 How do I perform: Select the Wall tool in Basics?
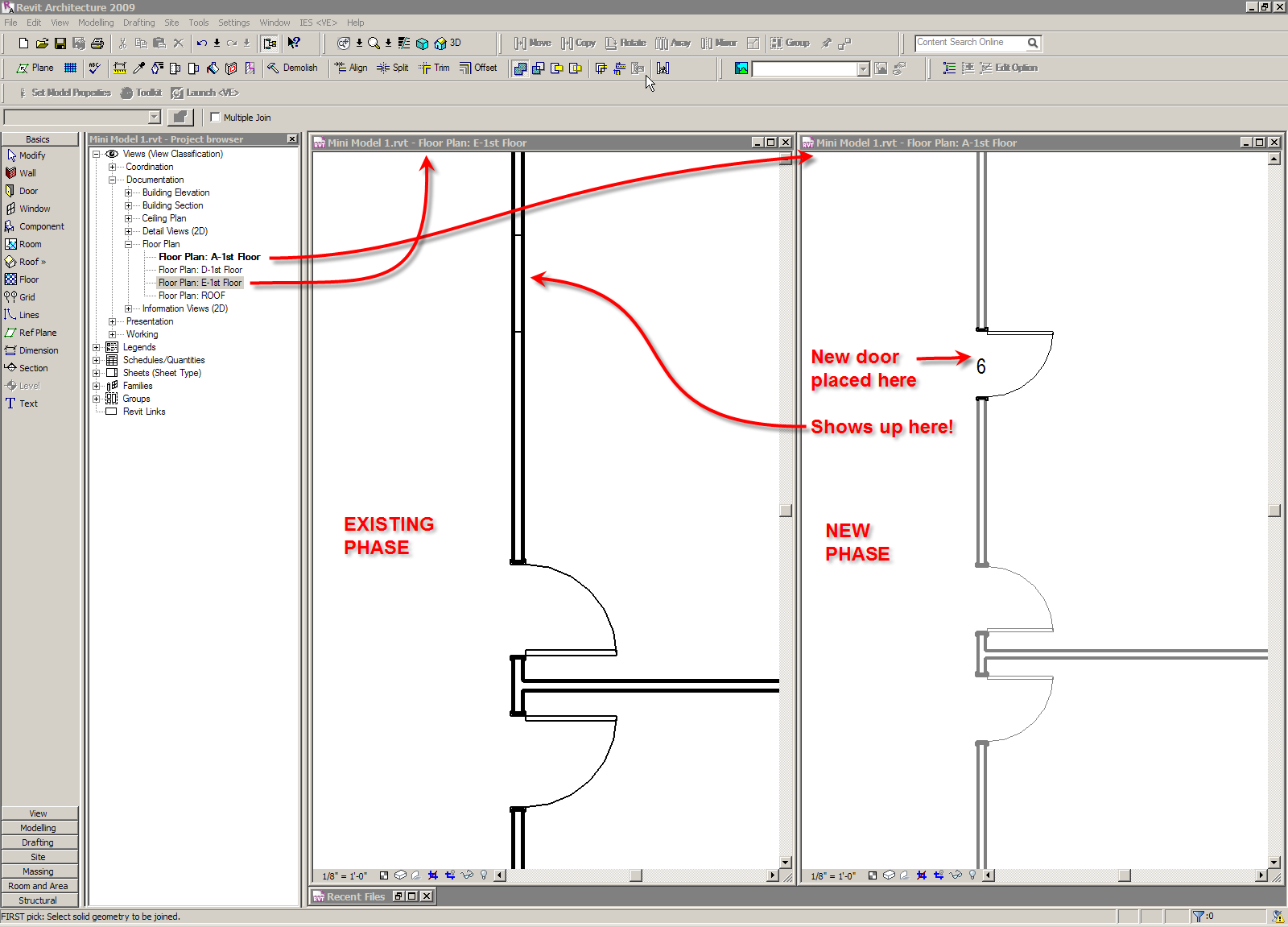click(x=21, y=173)
